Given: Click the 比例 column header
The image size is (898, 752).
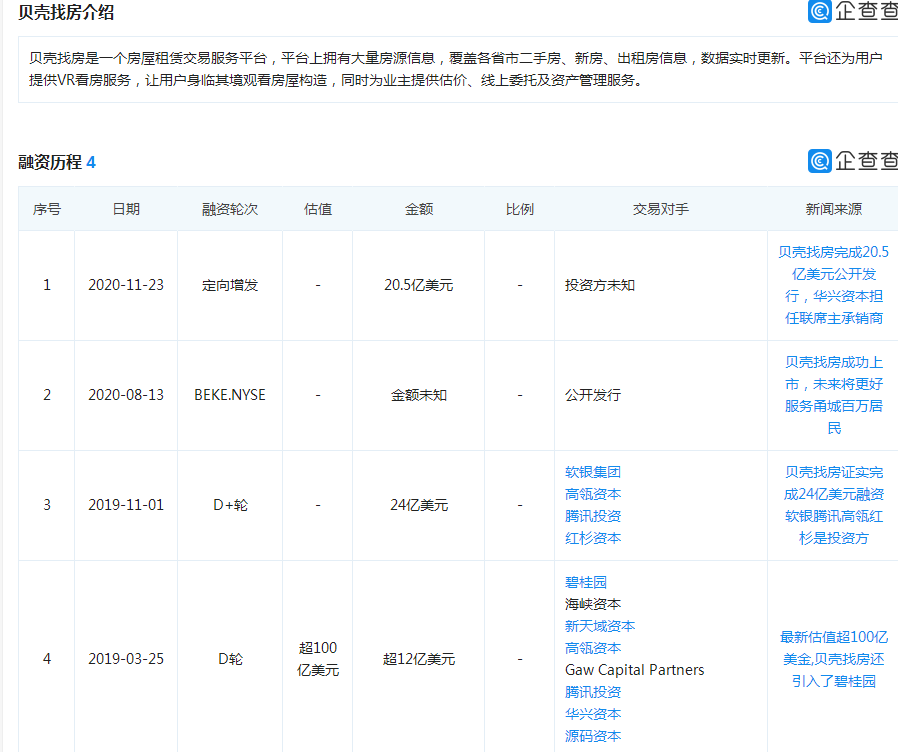Looking at the screenshot, I should [x=519, y=209].
